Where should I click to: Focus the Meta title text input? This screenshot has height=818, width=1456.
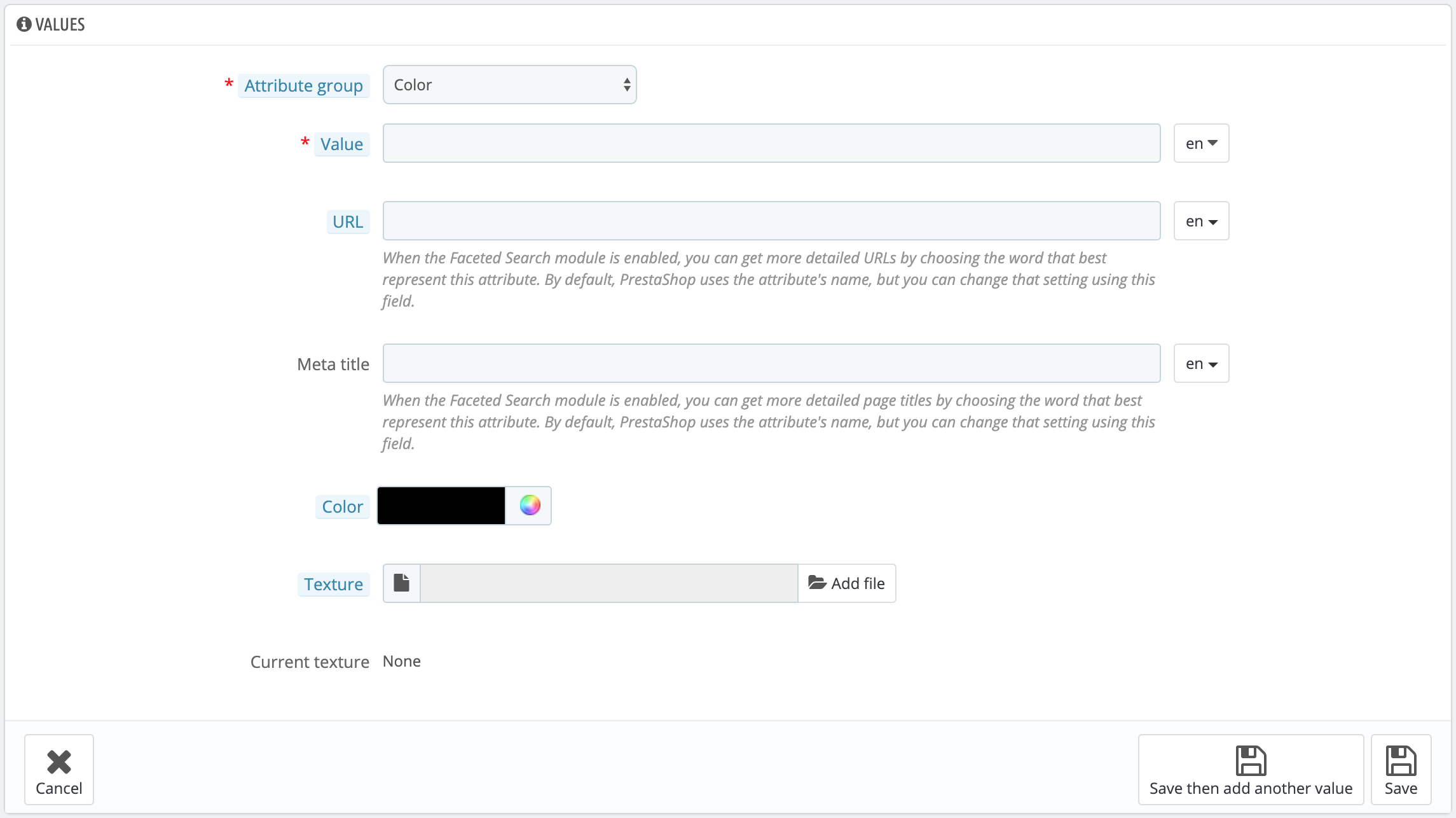click(x=771, y=363)
